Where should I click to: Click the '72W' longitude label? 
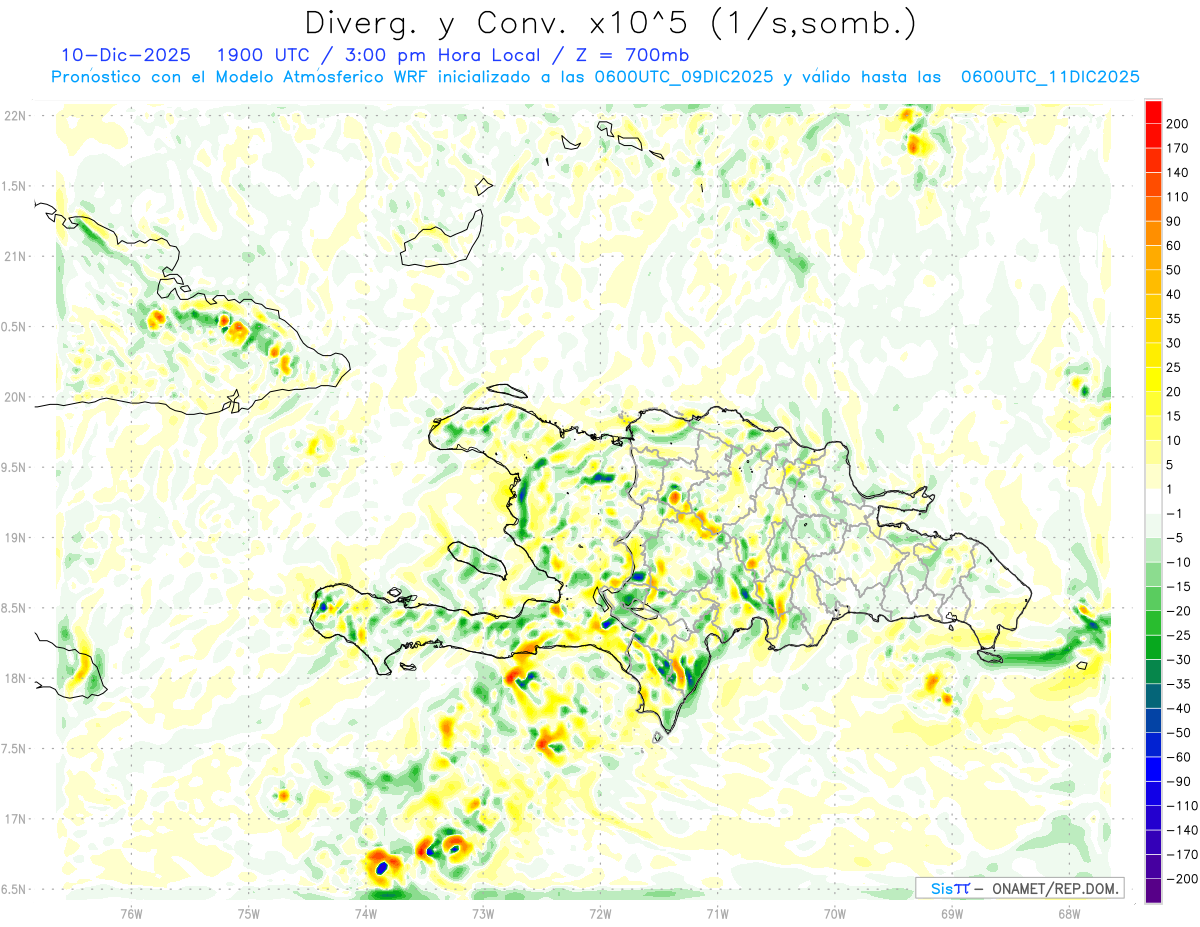tap(600, 913)
